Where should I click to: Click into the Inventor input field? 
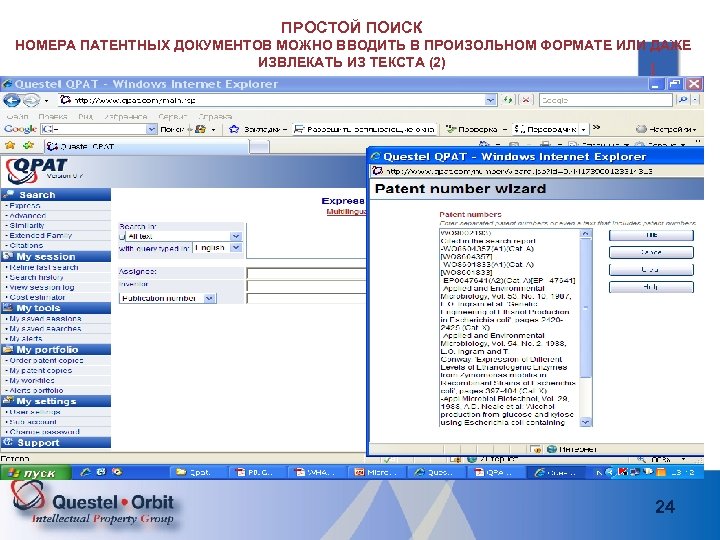306,285
